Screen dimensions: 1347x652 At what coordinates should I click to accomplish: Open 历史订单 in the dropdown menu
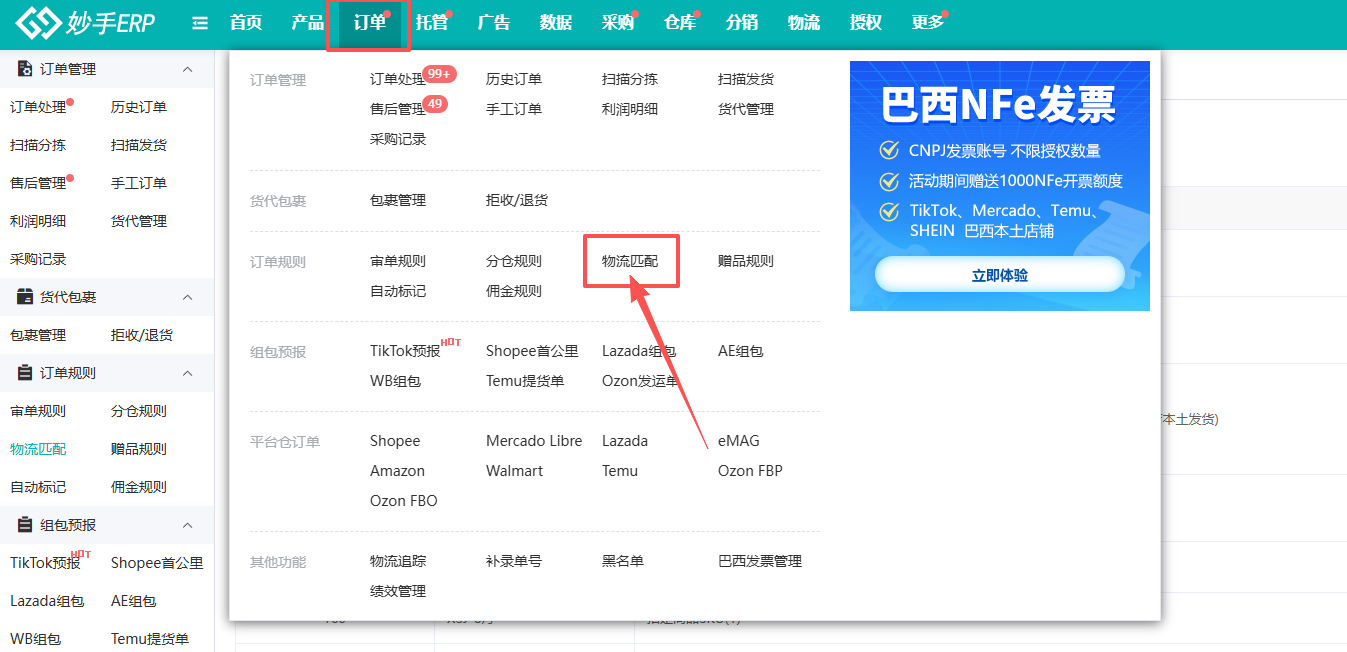pos(514,79)
